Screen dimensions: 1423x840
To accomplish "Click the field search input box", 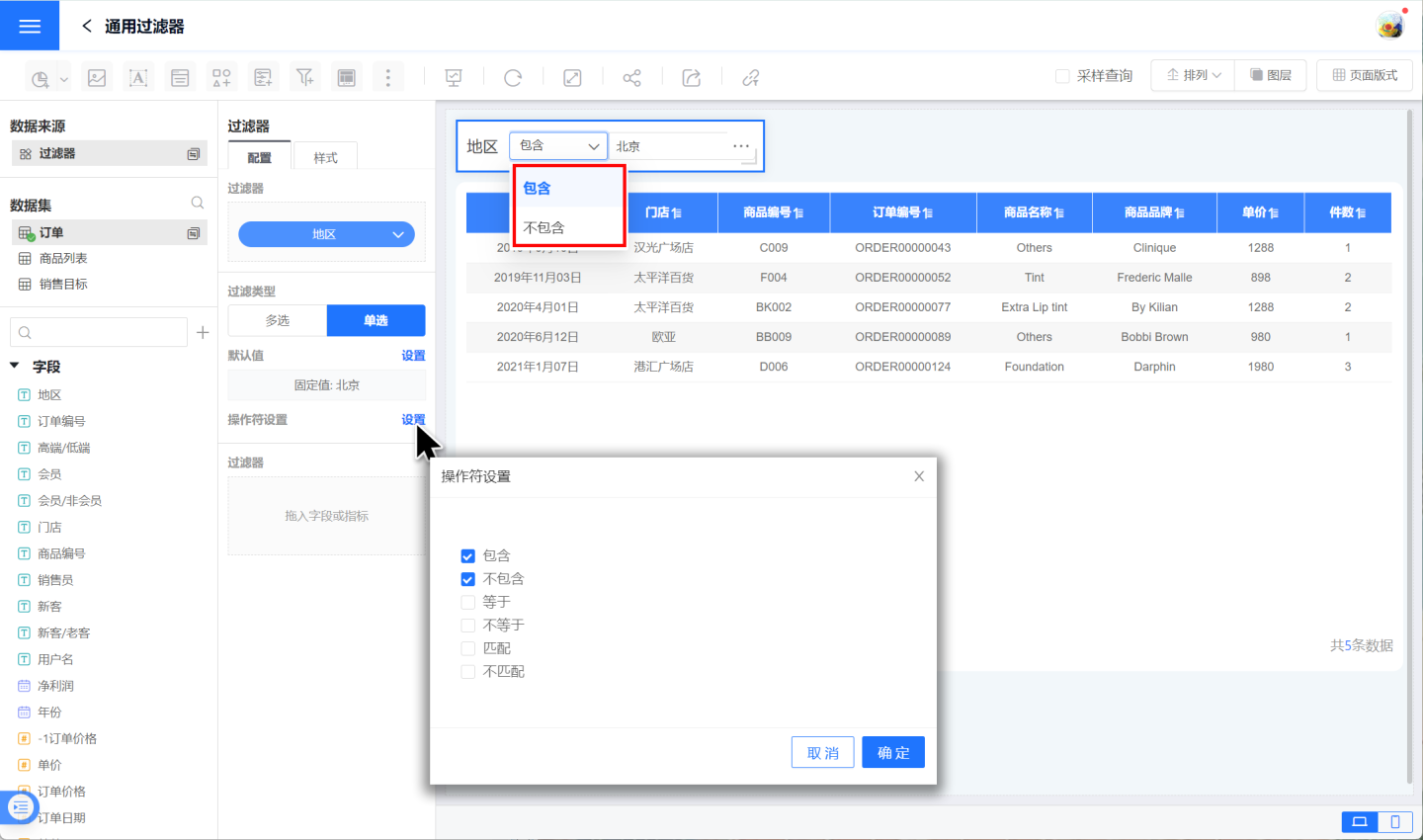I will [99, 333].
